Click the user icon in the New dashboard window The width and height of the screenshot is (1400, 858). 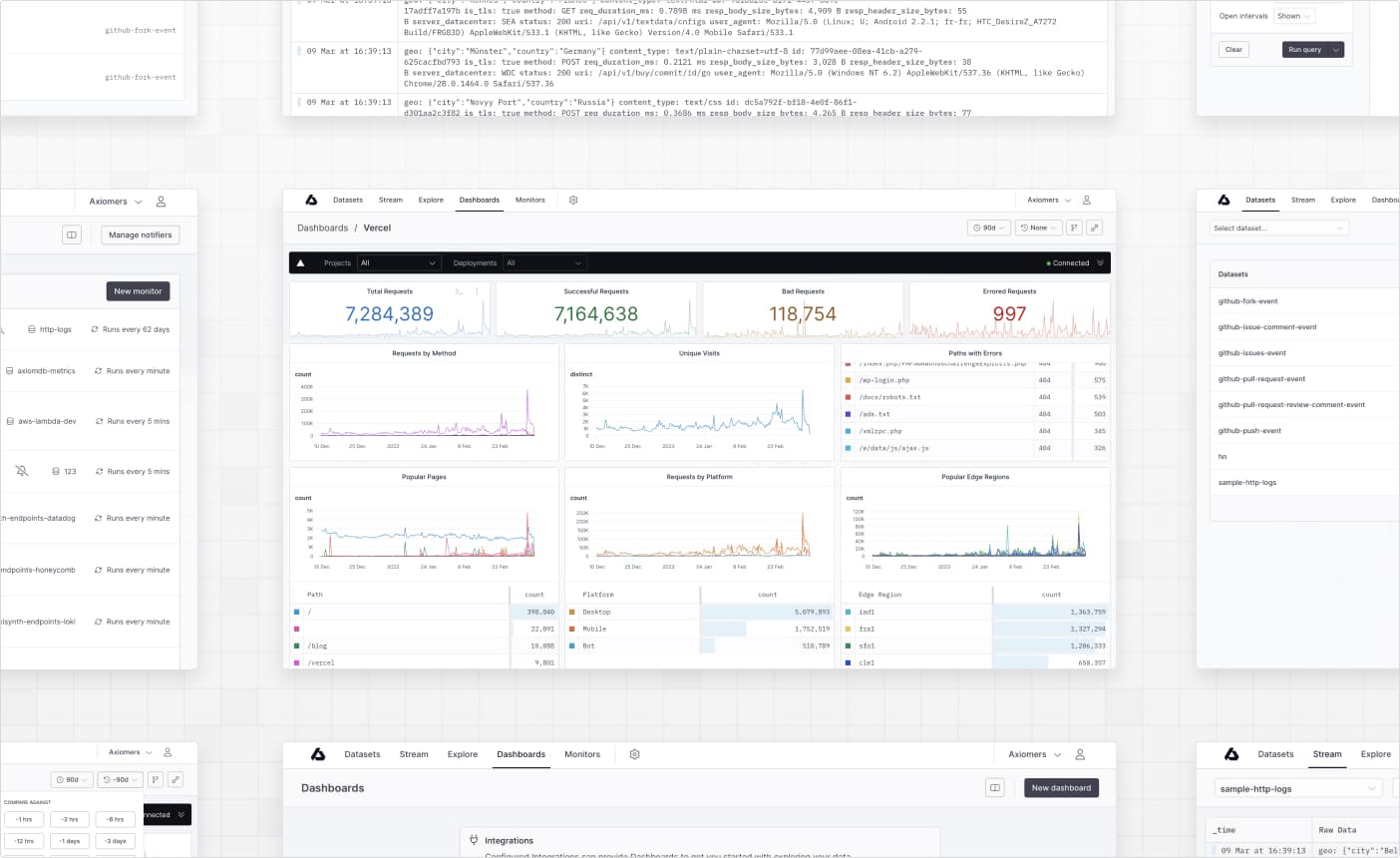pyautogui.click(x=1080, y=754)
